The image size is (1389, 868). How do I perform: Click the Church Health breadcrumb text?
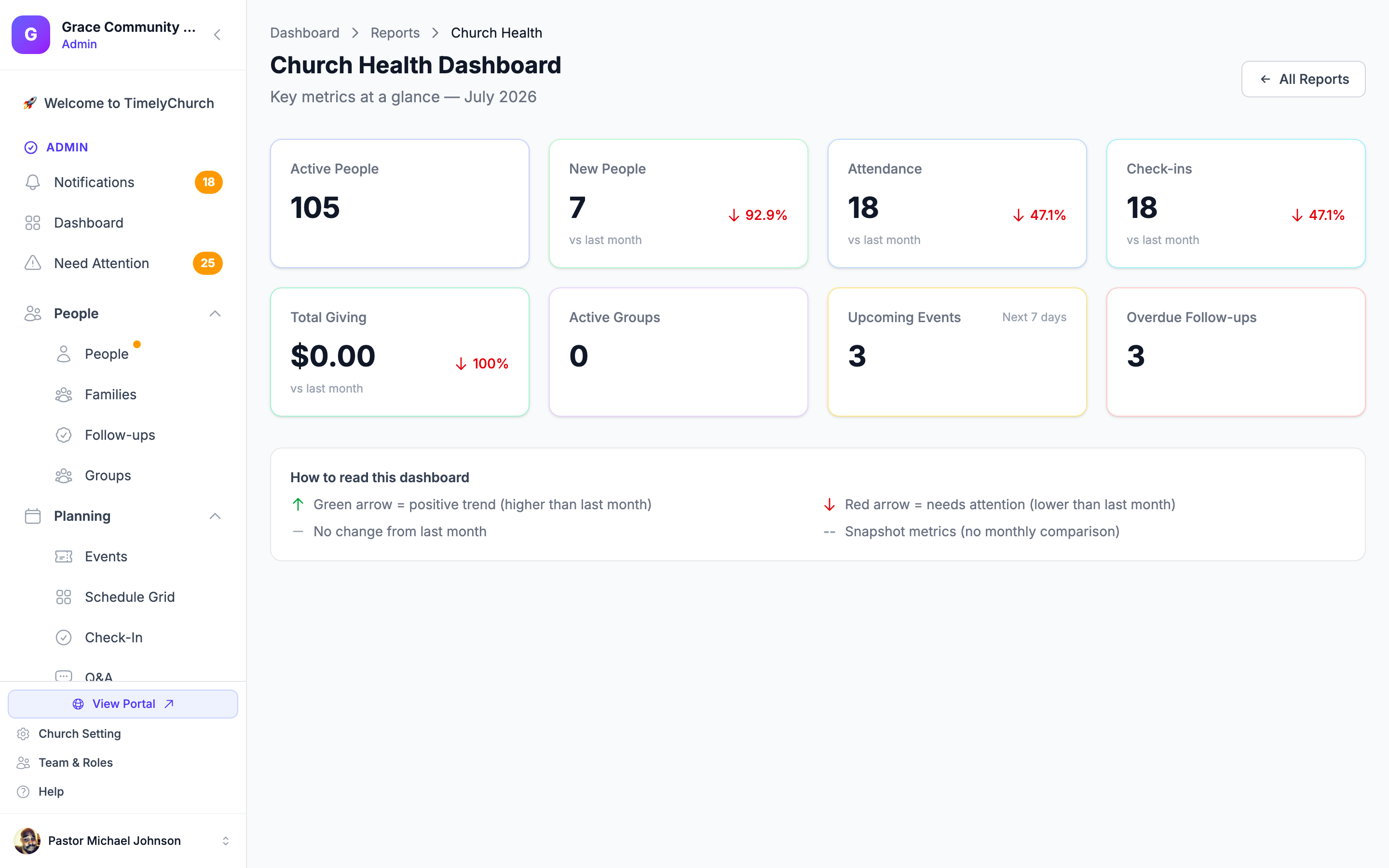pos(496,33)
